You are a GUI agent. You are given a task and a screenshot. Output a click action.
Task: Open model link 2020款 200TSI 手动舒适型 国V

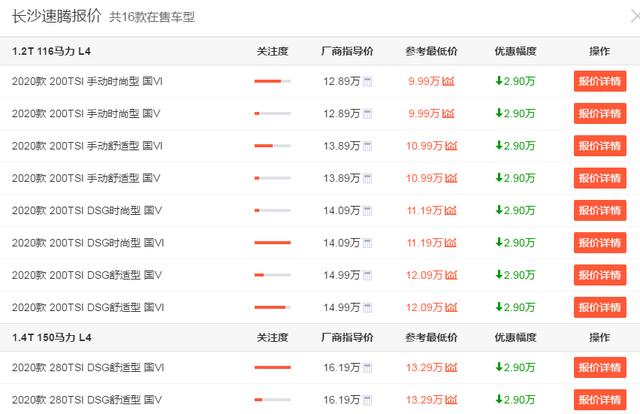[x=86, y=178]
